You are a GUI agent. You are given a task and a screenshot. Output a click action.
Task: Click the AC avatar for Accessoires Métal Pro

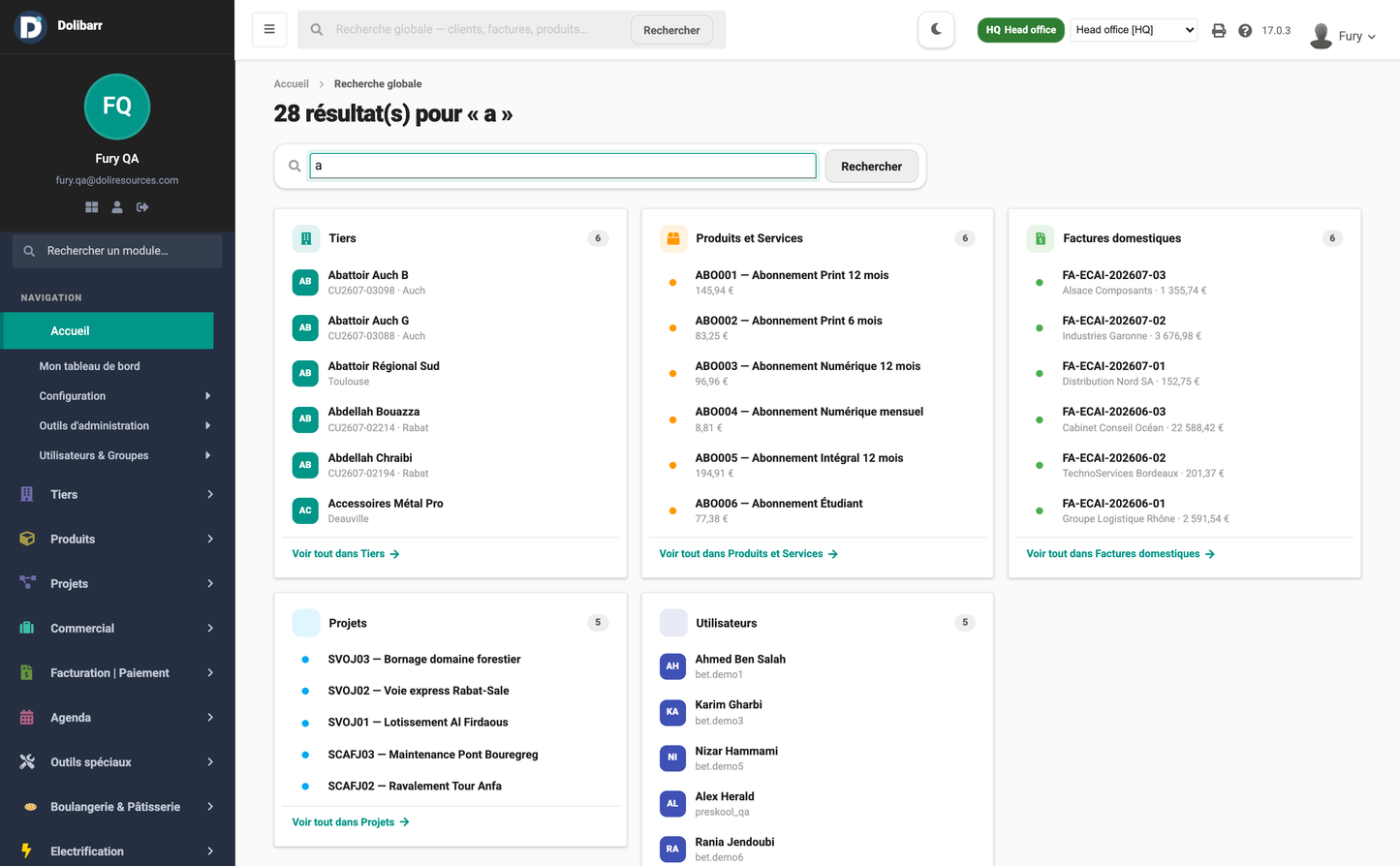tap(305, 510)
